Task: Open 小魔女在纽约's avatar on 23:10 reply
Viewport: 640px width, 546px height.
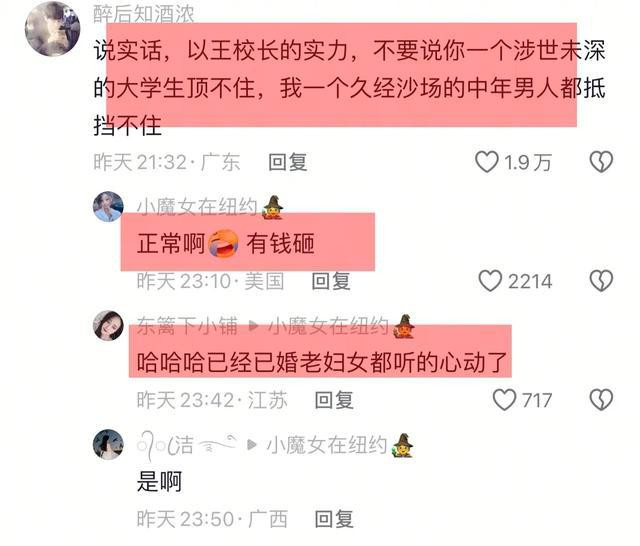Action: [108, 206]
